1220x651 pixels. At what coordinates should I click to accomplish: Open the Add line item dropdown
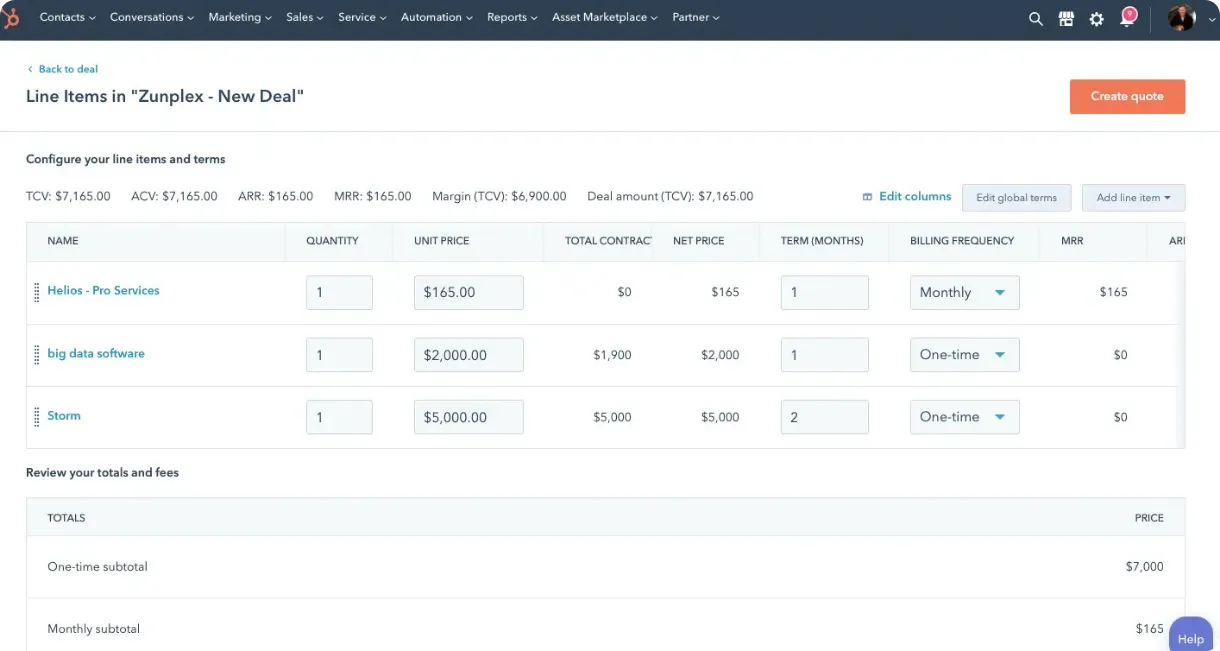[x=1133, y=197]
